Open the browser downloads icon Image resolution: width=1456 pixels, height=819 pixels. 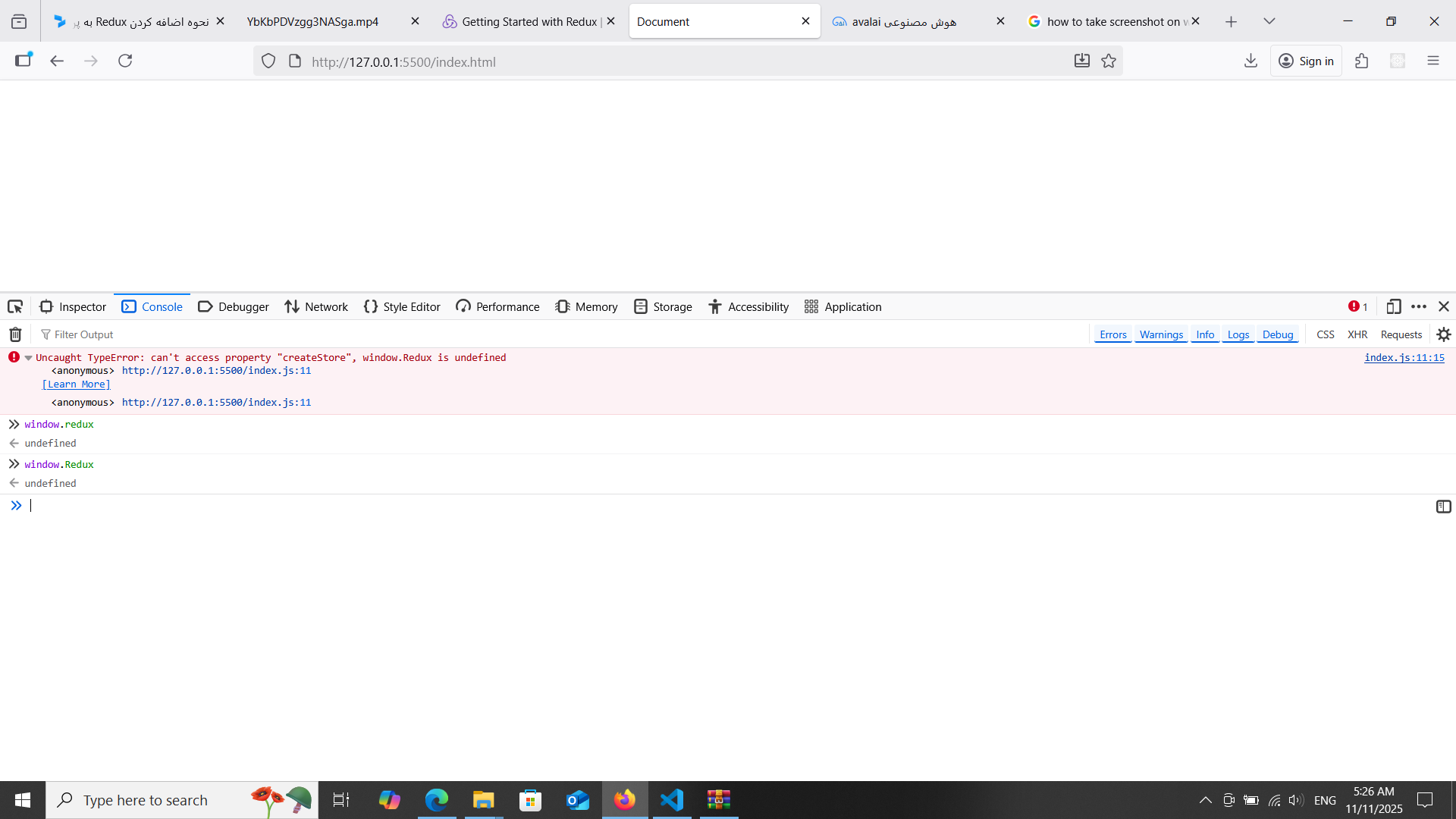[1250, 61]
